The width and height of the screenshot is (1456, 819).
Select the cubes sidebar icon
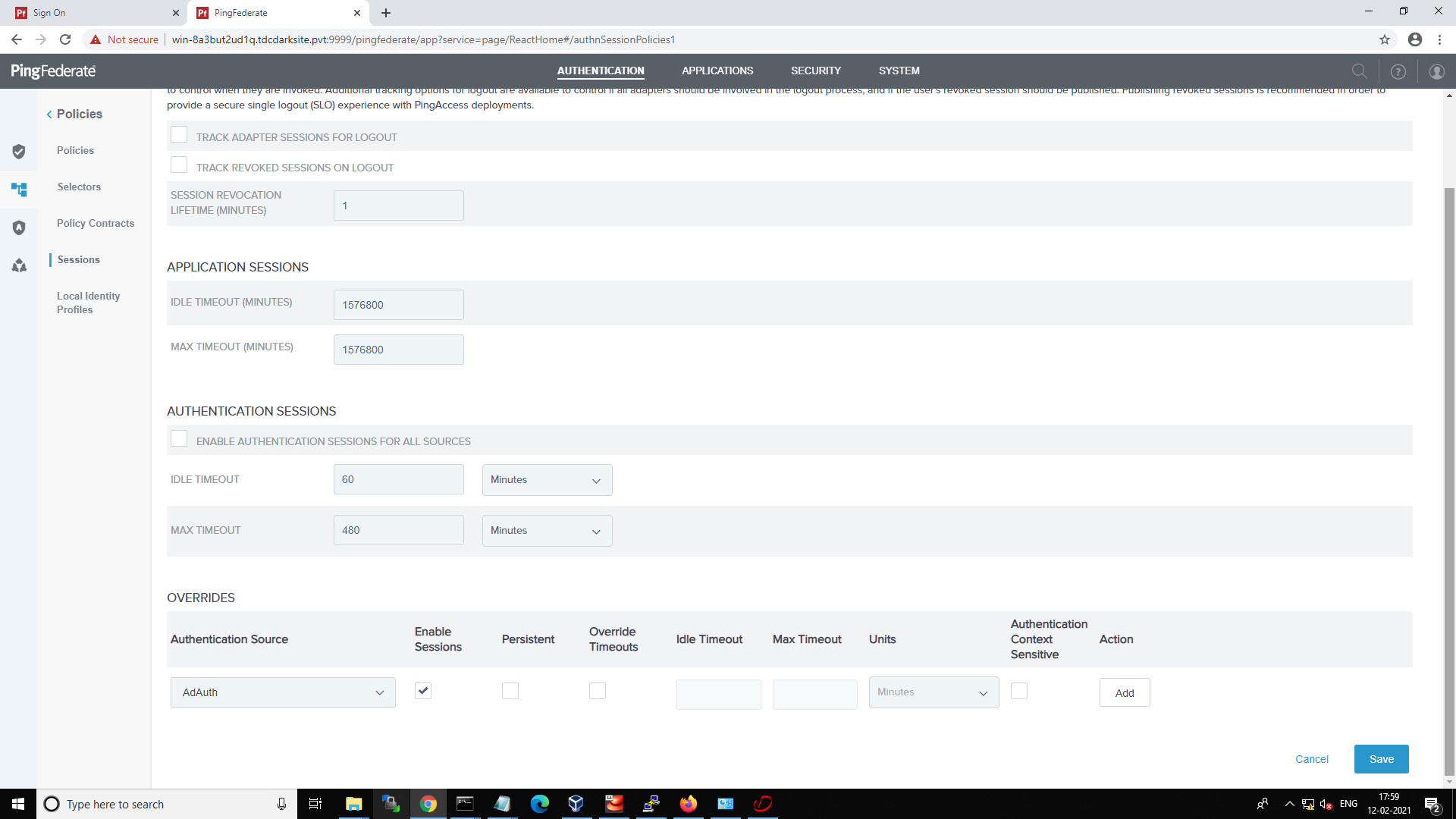(x=19, y=265)
